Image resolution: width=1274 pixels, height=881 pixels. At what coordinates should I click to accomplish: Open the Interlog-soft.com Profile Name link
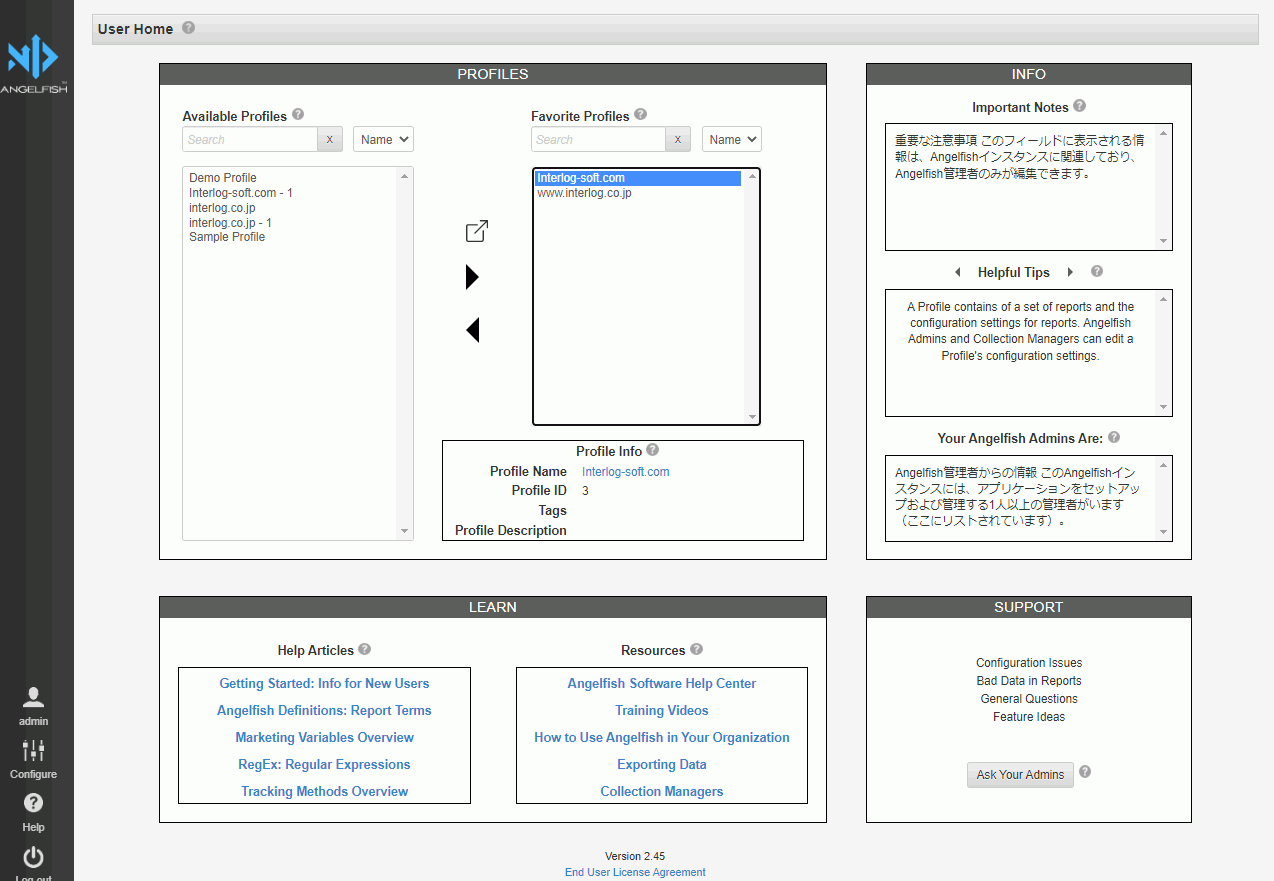tap(626, 471)
